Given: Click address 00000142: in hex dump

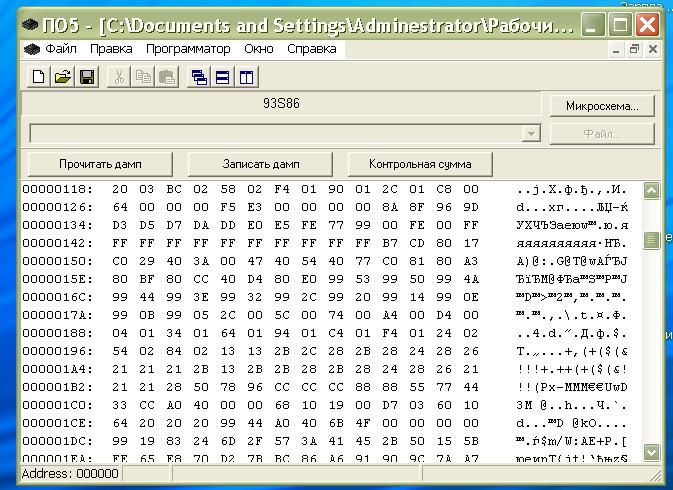Looking at the screenshot, I should [58, 243].
